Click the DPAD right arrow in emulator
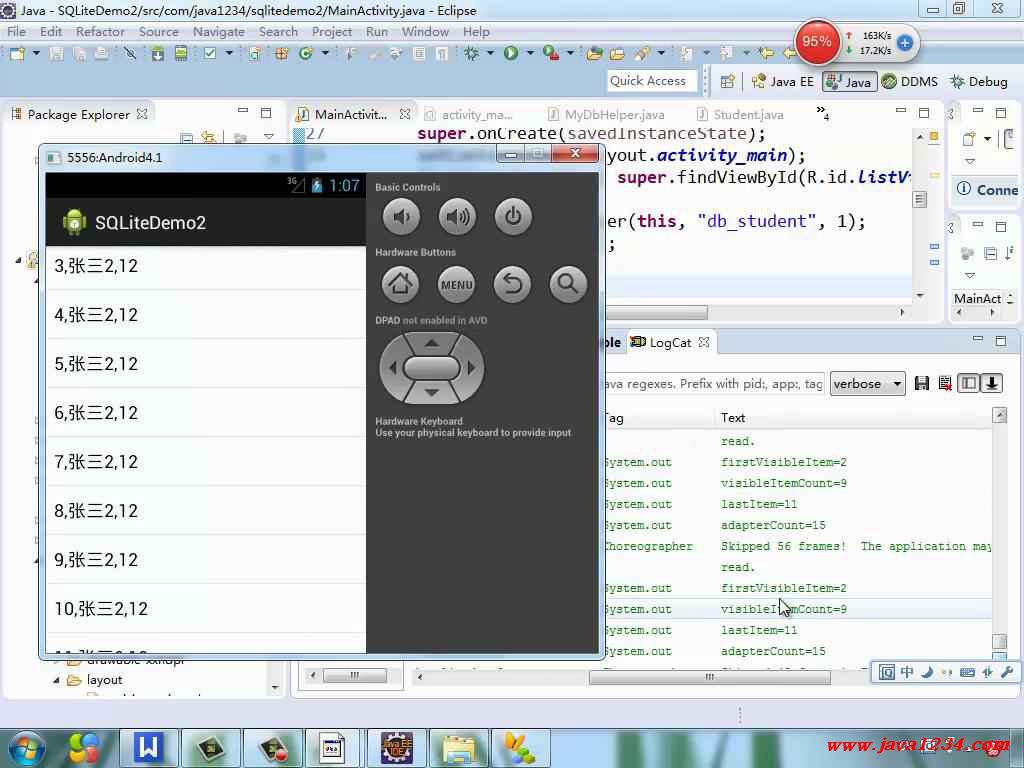1024x768 pixels. [472, 368]
